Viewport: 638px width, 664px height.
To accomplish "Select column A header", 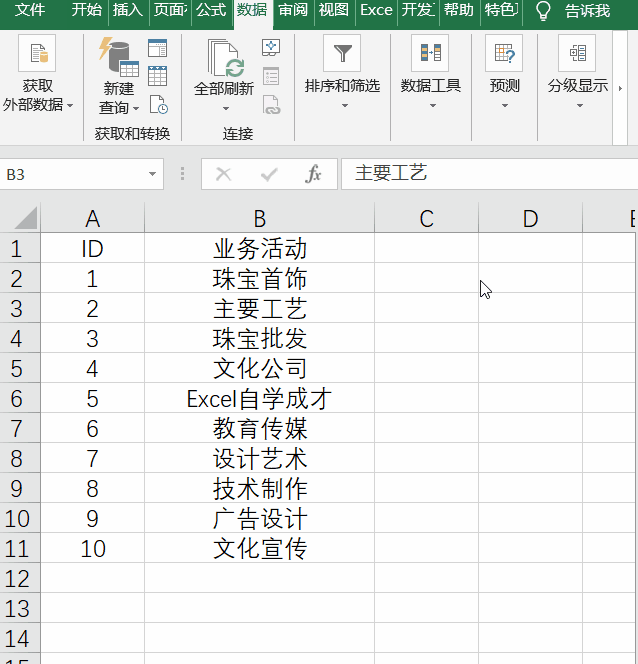I will (92, 218).
